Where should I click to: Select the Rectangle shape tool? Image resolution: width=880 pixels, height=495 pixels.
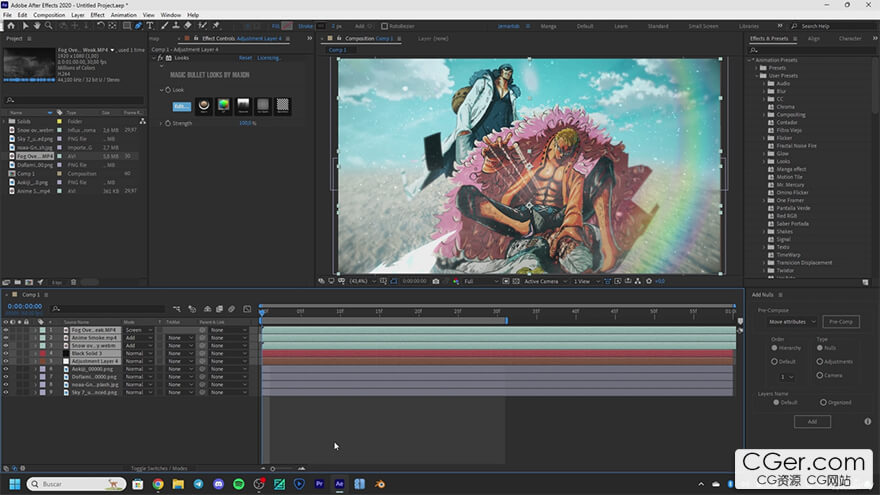[127, 26]
